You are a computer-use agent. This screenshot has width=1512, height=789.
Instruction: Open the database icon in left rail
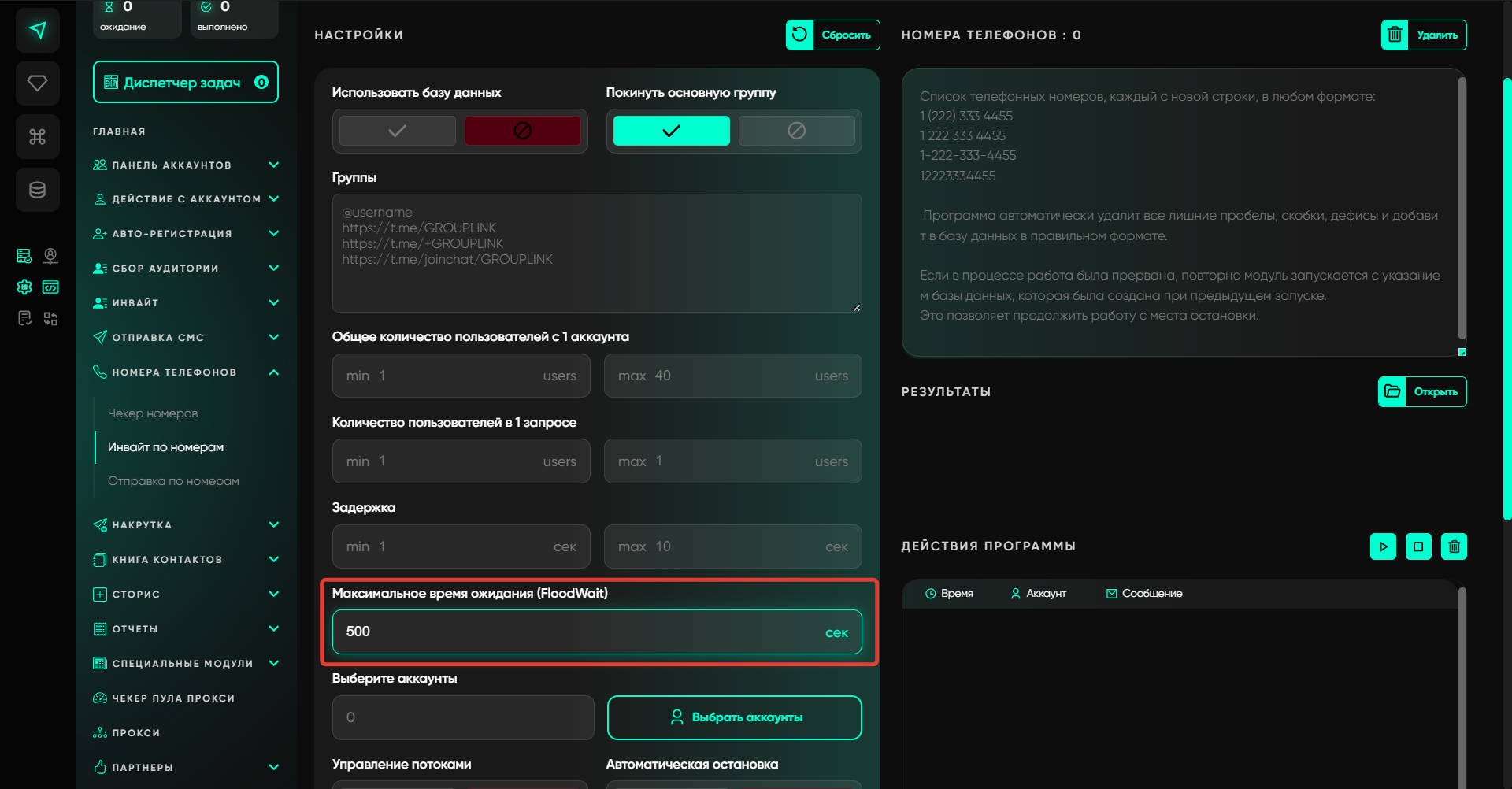coord(37,190)
